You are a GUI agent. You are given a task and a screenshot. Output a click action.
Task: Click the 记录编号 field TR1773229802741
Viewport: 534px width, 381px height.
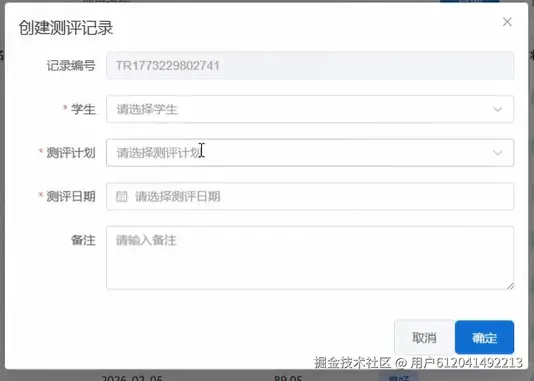point(310,65)
